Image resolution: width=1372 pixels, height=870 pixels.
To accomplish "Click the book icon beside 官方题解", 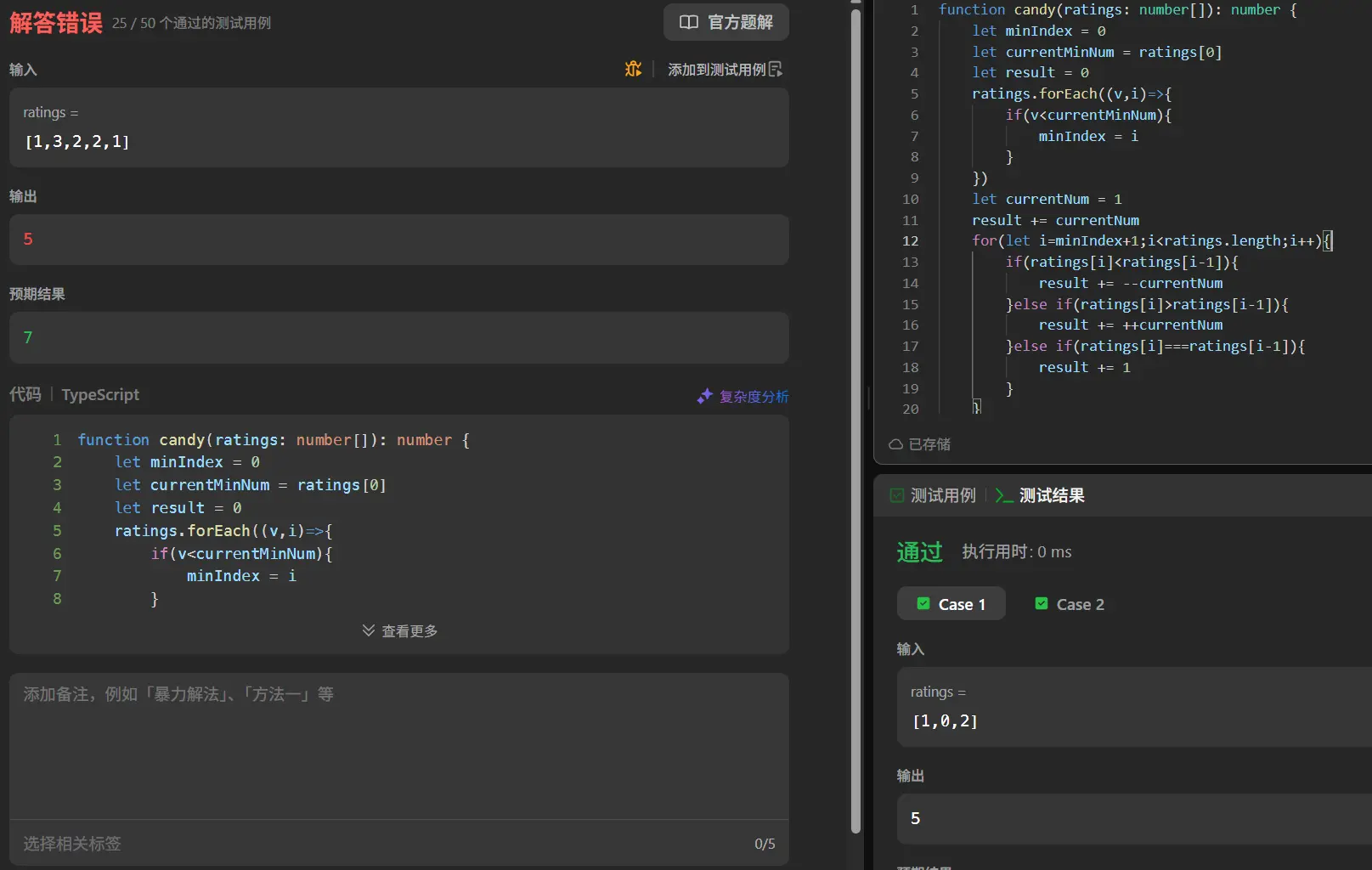I will click(689, 22).
